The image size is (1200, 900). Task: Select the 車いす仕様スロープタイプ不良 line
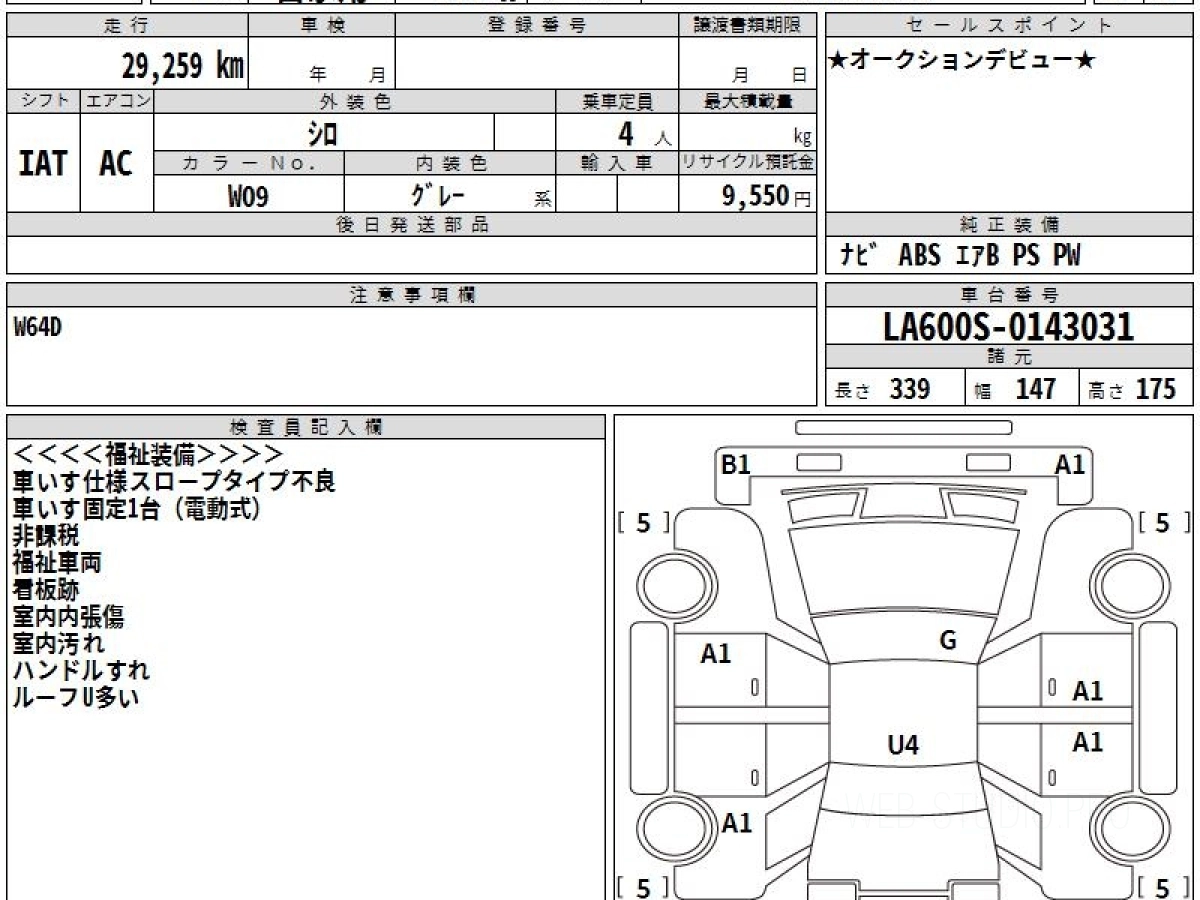(x=174, y=482)
